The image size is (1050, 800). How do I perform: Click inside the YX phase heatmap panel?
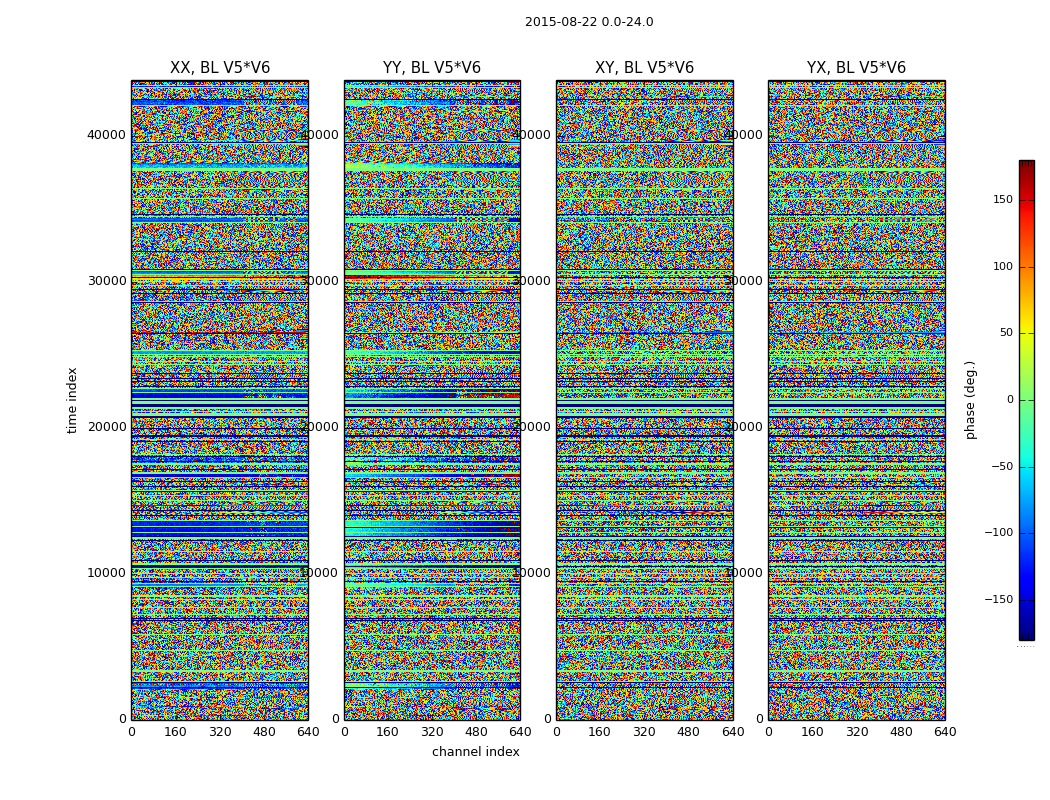(856, 400)
